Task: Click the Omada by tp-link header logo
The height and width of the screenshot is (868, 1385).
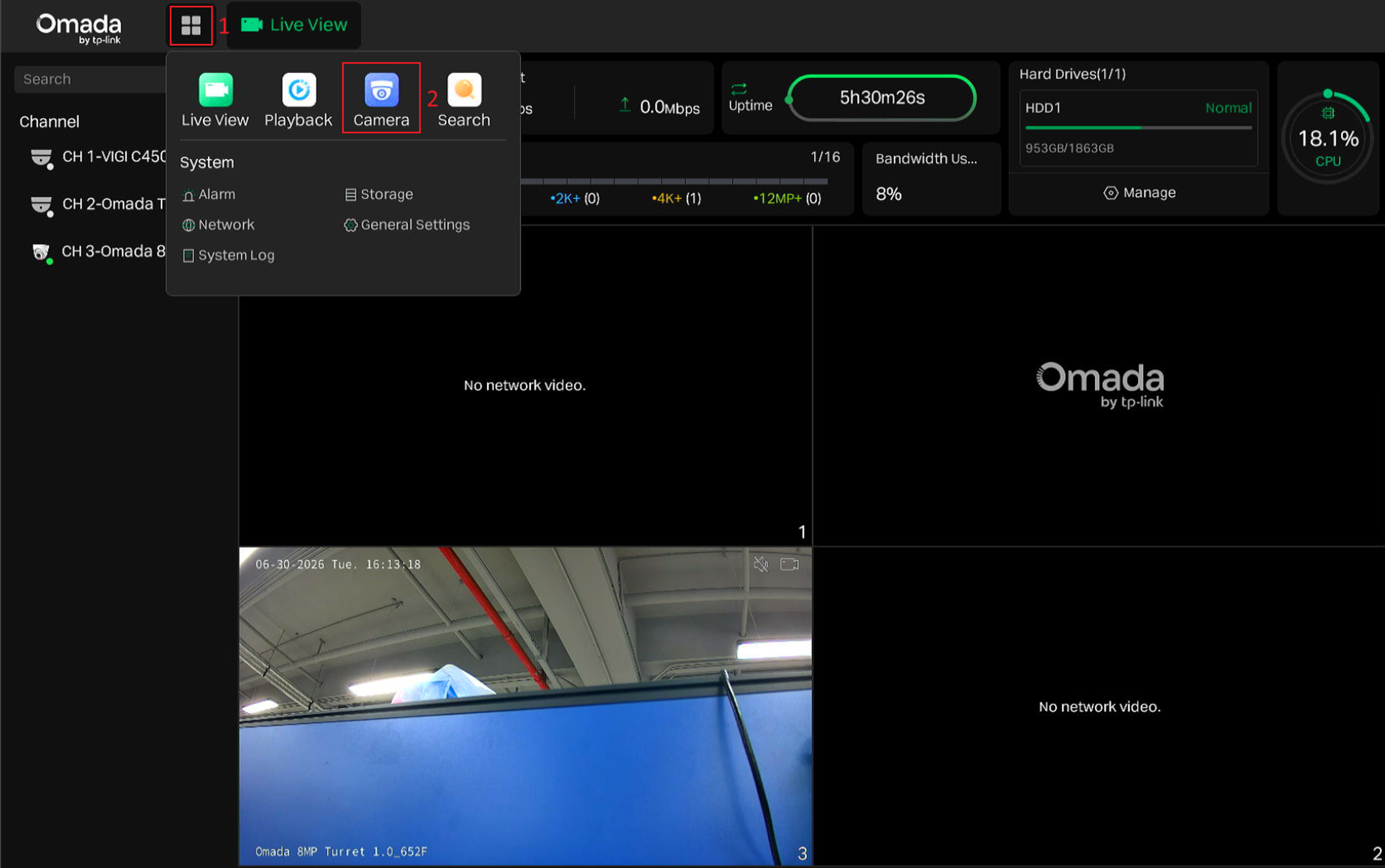Action: click(78, 28)
